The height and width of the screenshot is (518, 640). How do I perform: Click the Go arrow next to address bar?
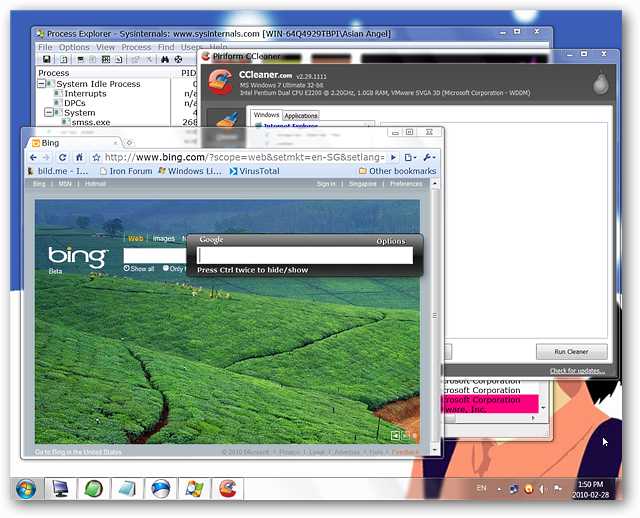(393, 157)
